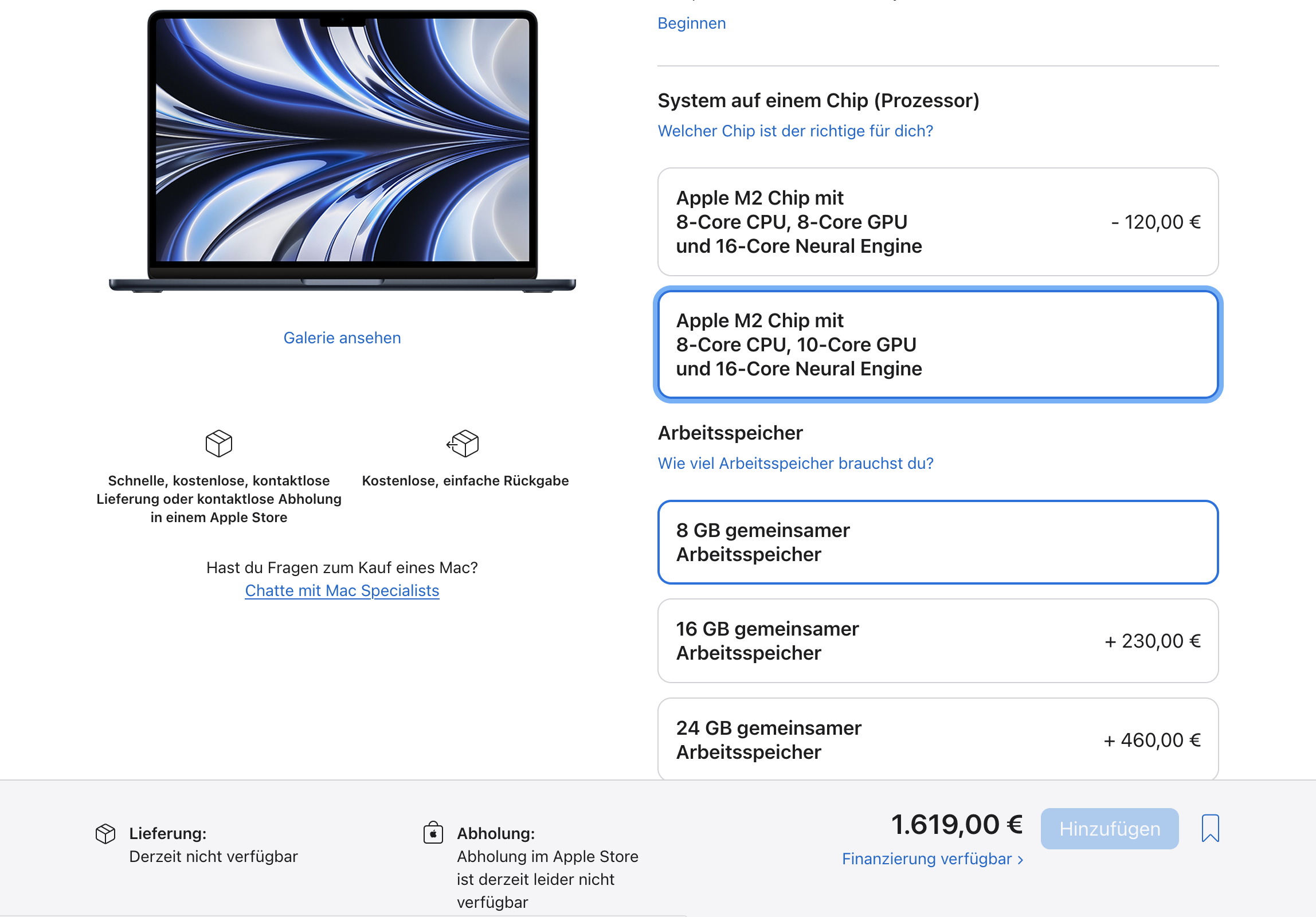
Task: Click the bookmark save icon
Action: (1210, 828)
